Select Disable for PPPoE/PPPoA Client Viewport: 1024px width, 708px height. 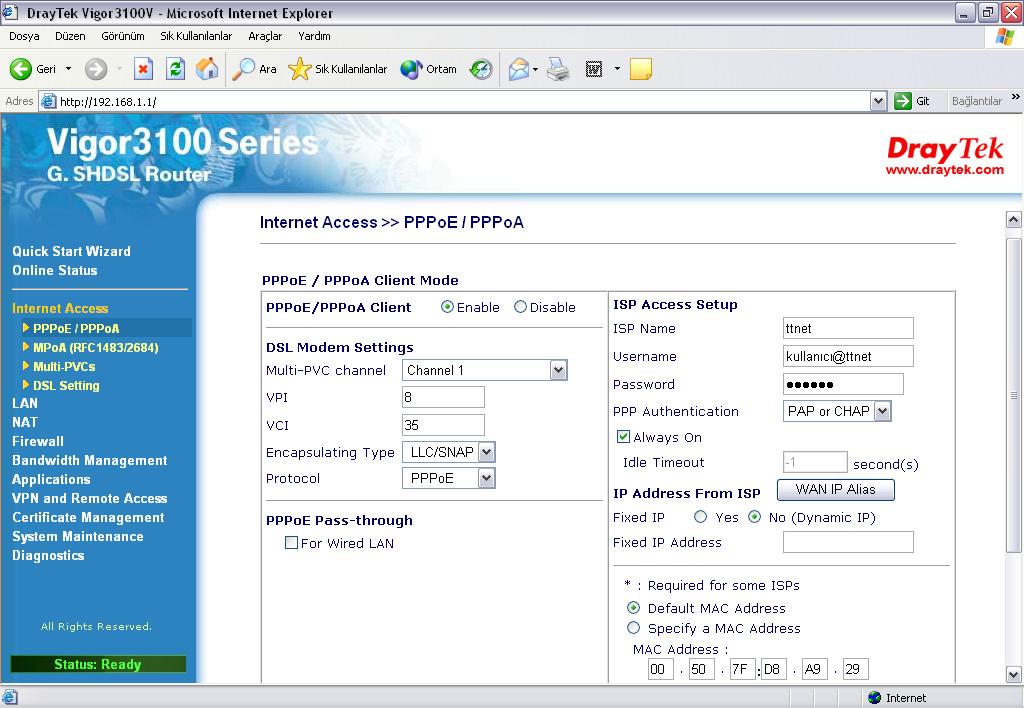tap(520, 307)
